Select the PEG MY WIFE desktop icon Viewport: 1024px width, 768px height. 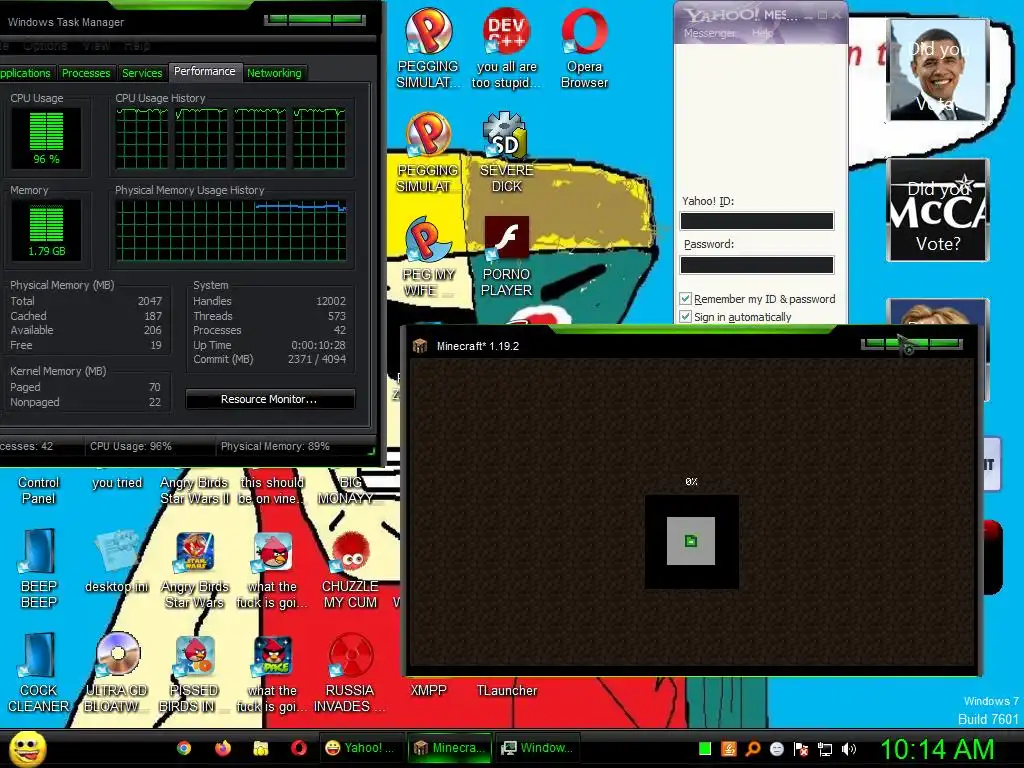[428, 240]
